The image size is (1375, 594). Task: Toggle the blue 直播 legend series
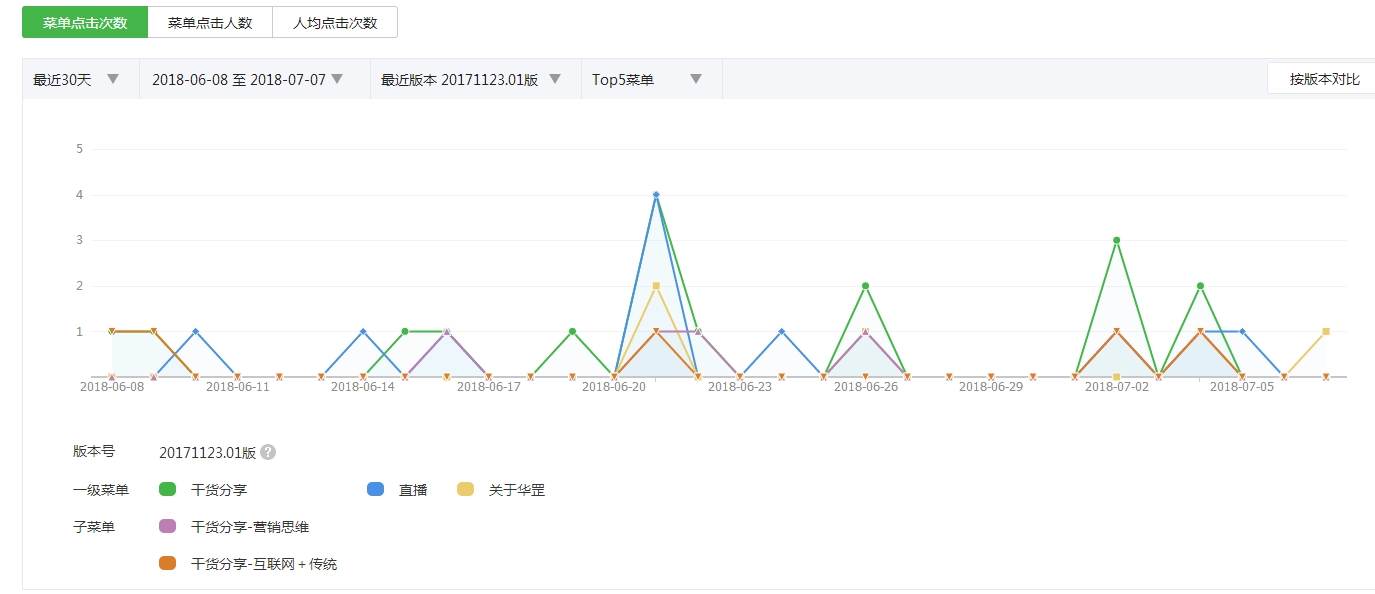click(376, 490)
